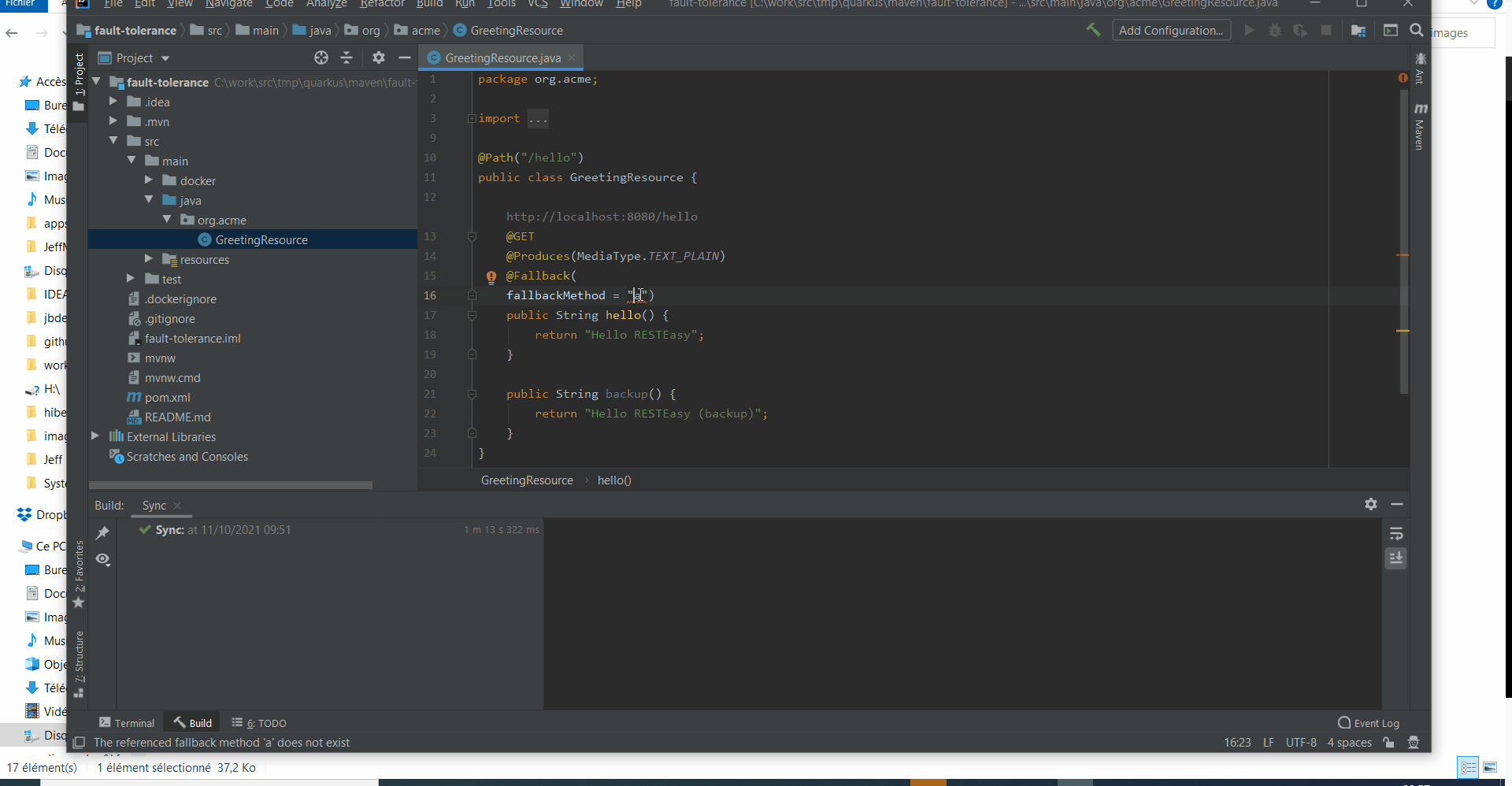Open Search Everywhere with the magnifier icon
1512x786 pixels.
pos(1417,30)
